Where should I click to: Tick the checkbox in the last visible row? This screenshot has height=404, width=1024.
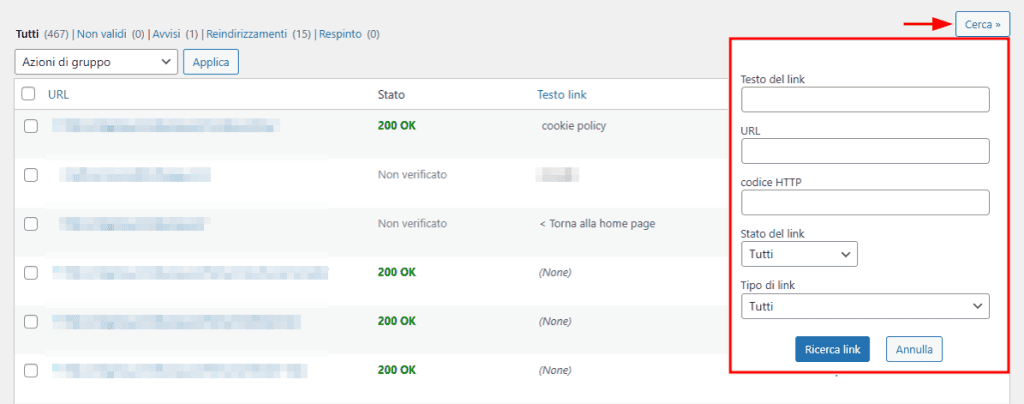(x=31, y=370)
